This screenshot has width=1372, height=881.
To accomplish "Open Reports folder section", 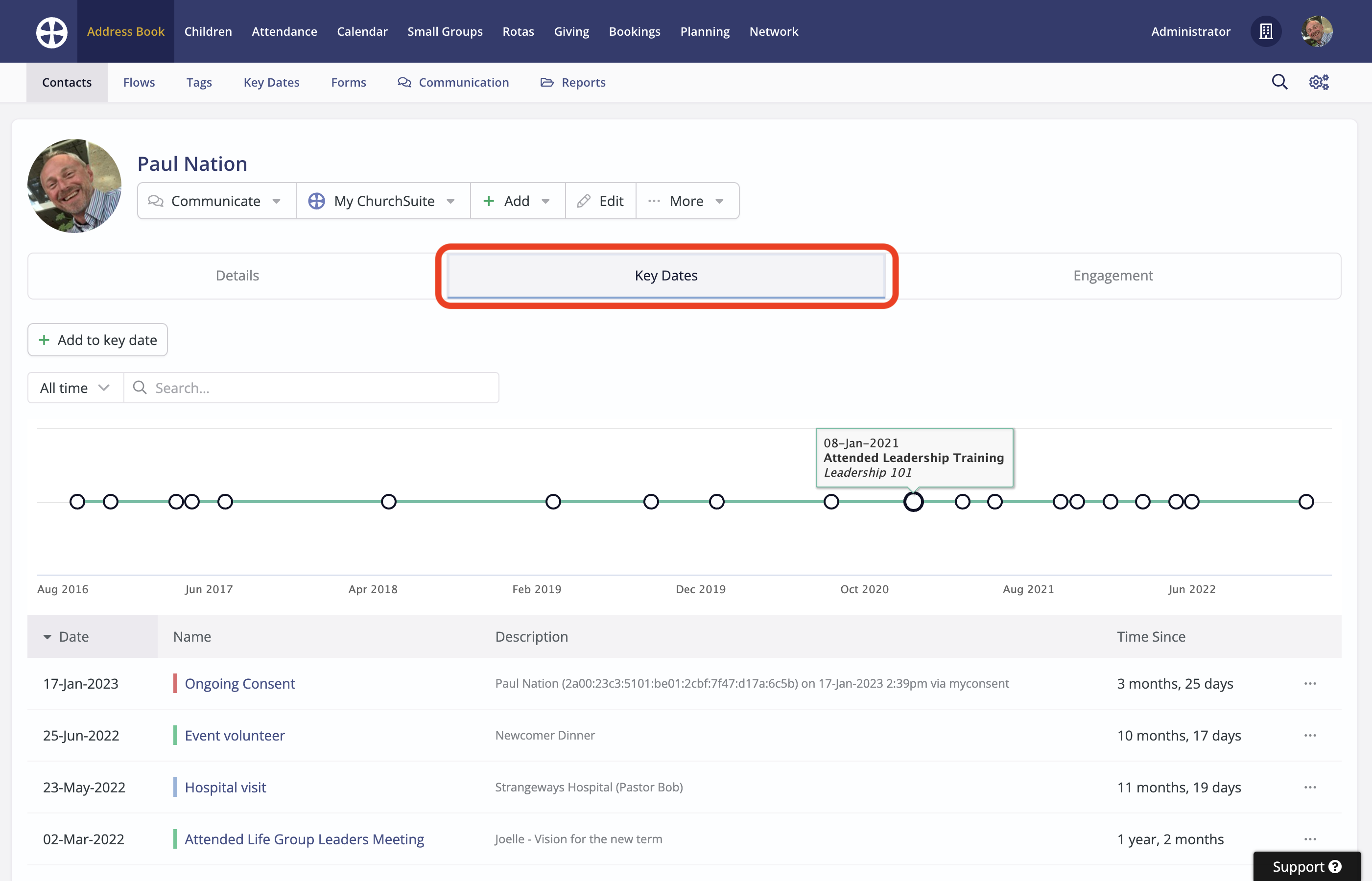I will (573, 82).
